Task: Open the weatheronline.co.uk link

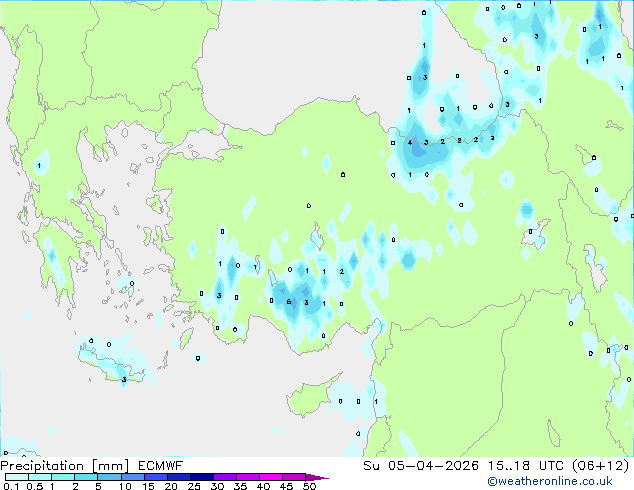Action: 550,481
